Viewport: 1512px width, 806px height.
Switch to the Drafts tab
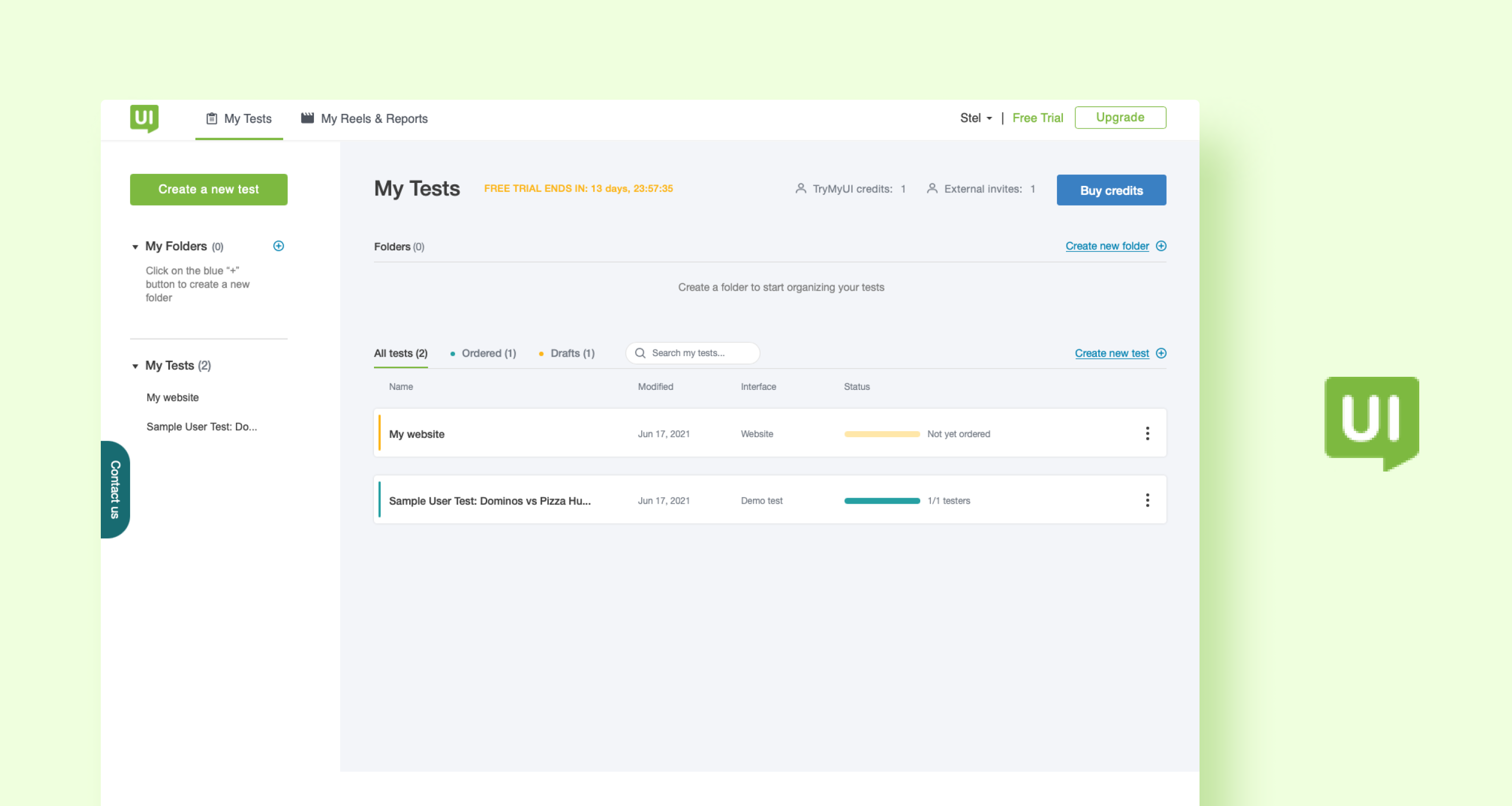tap(572, 353)
